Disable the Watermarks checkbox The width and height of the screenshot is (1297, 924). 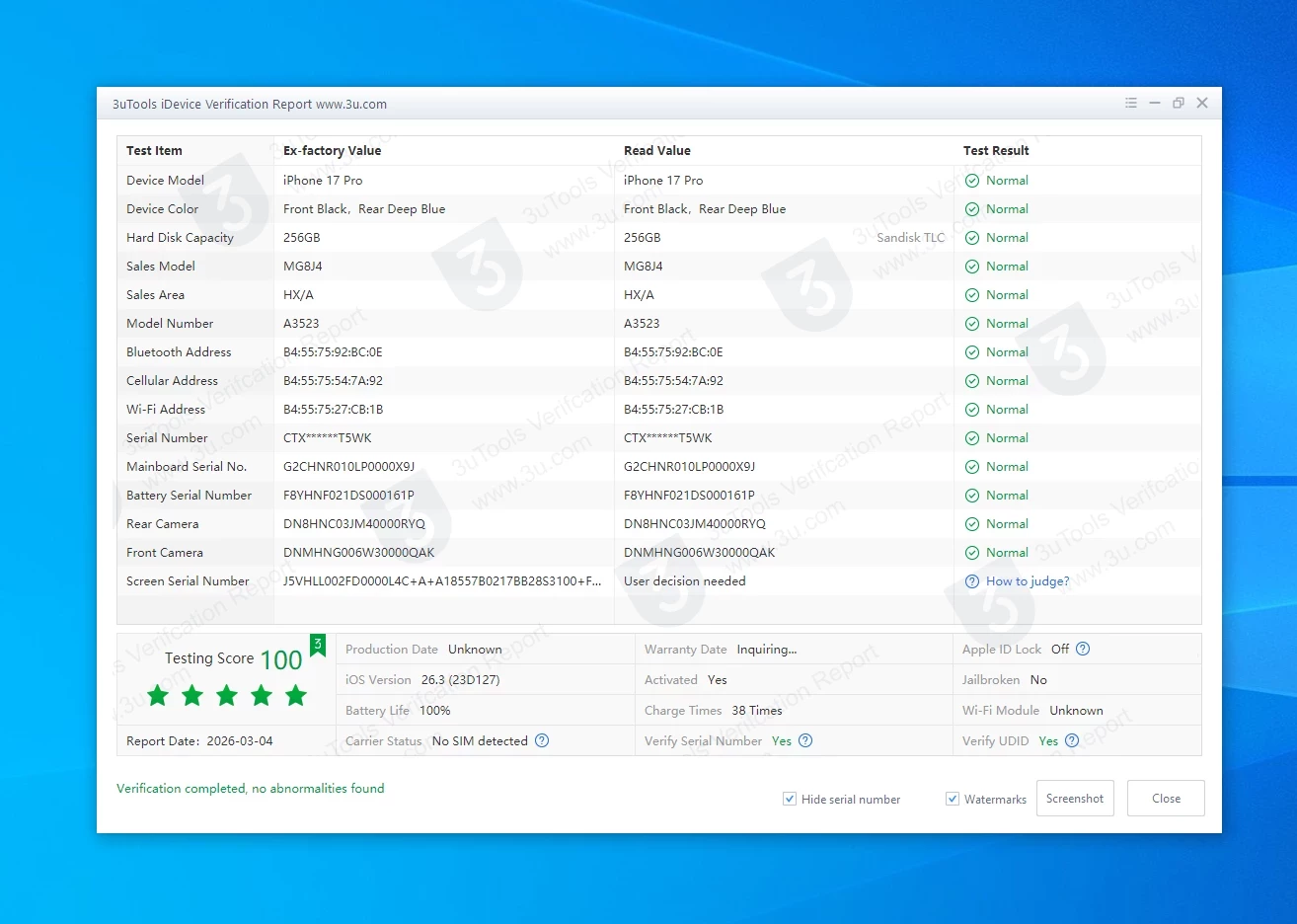953,799
